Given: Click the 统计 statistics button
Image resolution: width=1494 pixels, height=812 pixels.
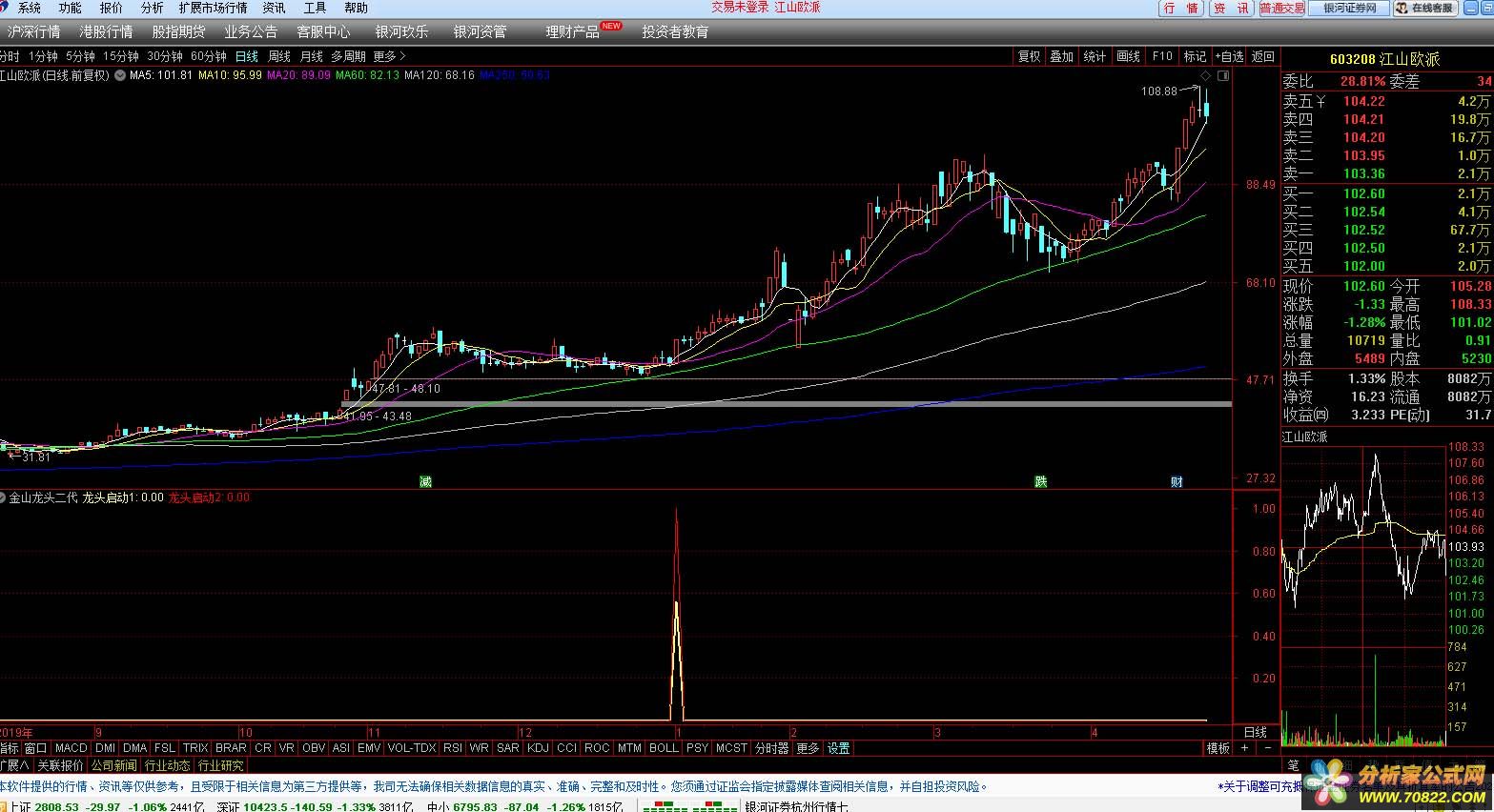Looking at the screenshot, I should coord(1095,56).
